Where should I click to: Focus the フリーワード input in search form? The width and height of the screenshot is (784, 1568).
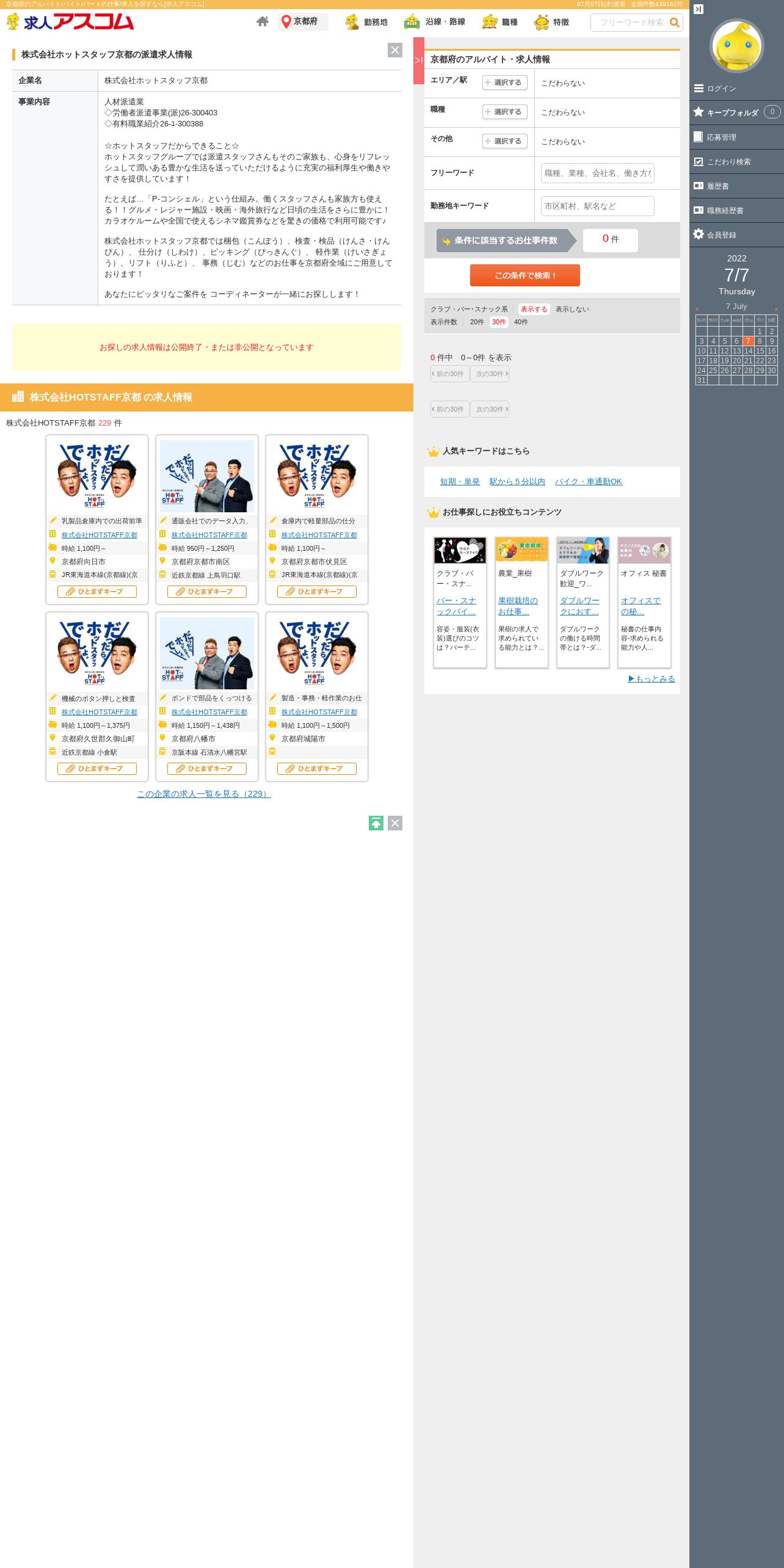[x=598, y=173]
